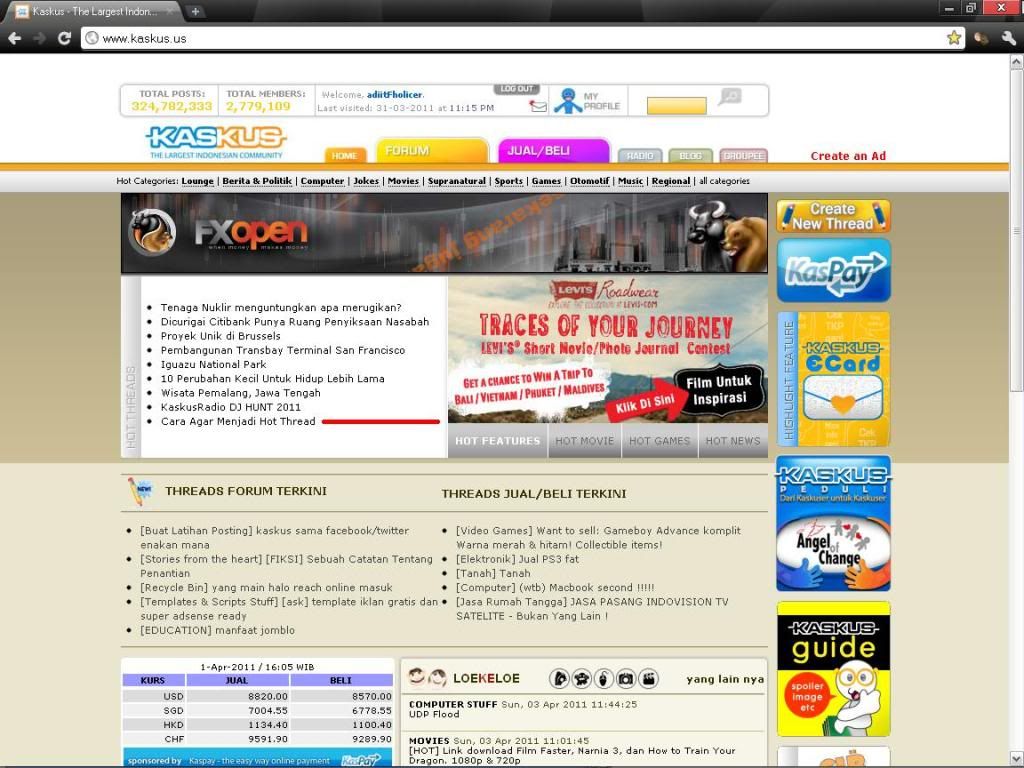The image size is (1024, 768).
Task: Open hot thread Cara Agar Menjadi Hot Thread
Action: click(x=238, y=421)
